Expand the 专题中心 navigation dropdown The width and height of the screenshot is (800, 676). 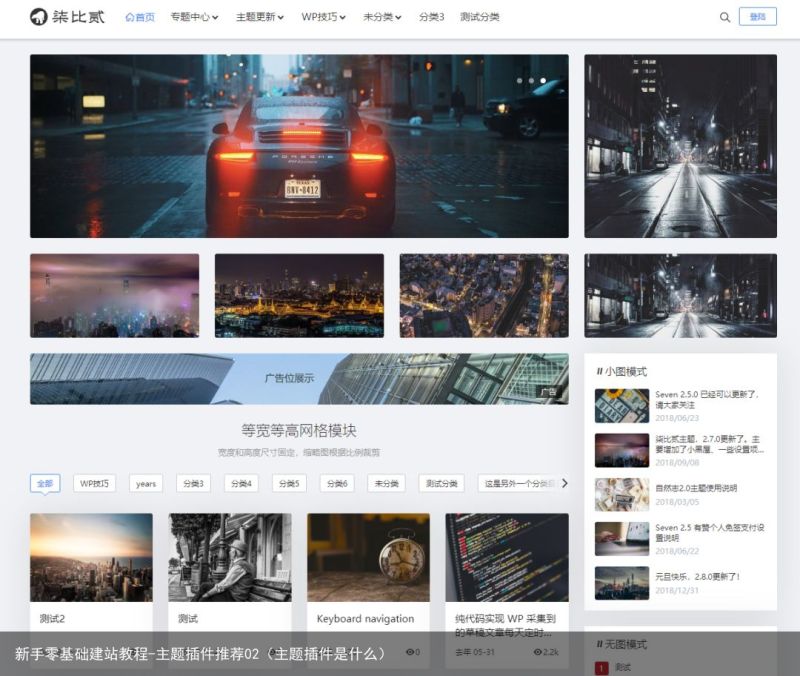(194, 17)
